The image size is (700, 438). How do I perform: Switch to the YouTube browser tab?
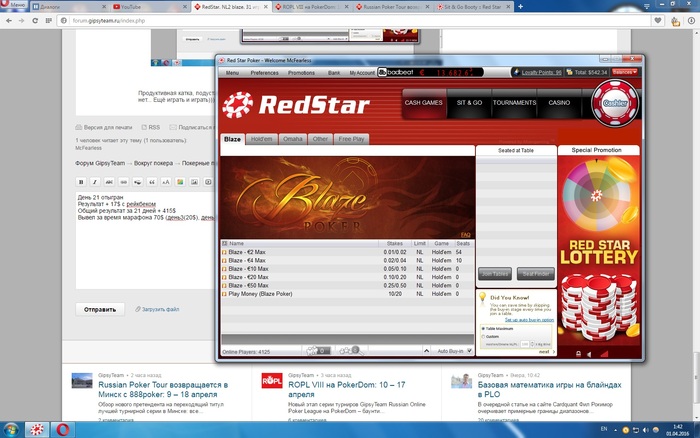tap(150, 7)
